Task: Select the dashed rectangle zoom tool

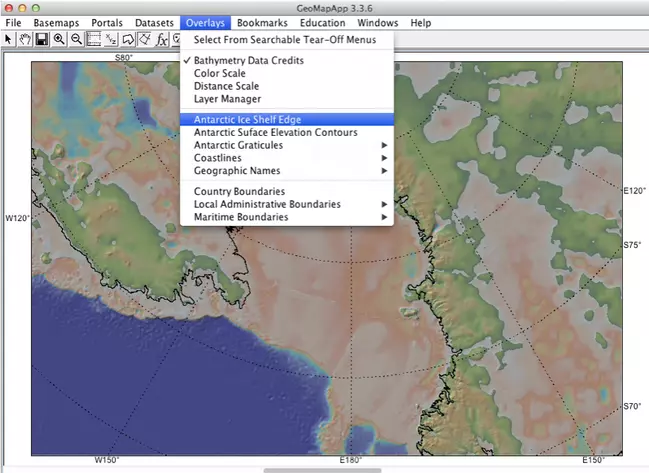Action: [x=94, y=39]
